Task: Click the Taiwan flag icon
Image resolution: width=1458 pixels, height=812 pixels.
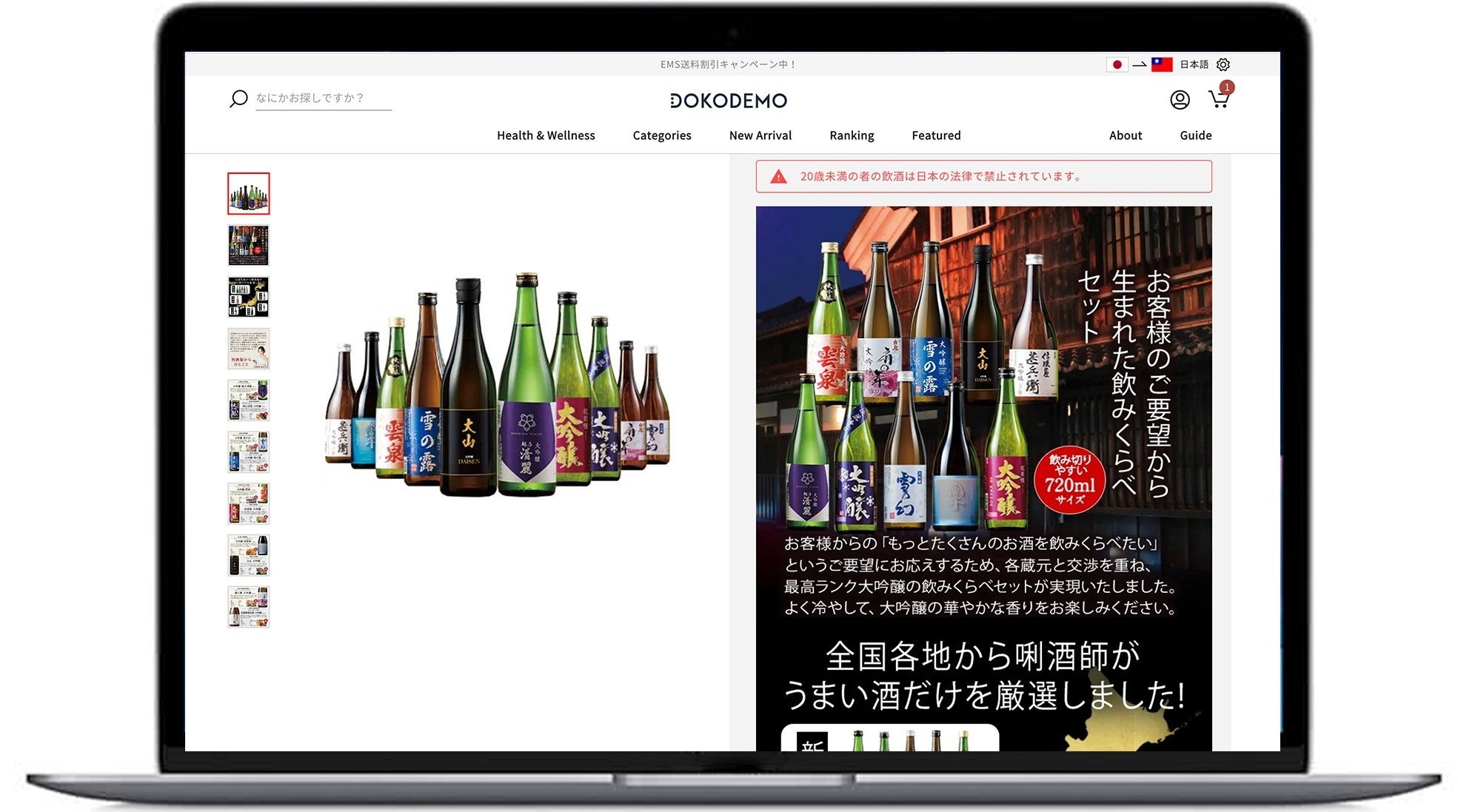Action: point(1162,64)
